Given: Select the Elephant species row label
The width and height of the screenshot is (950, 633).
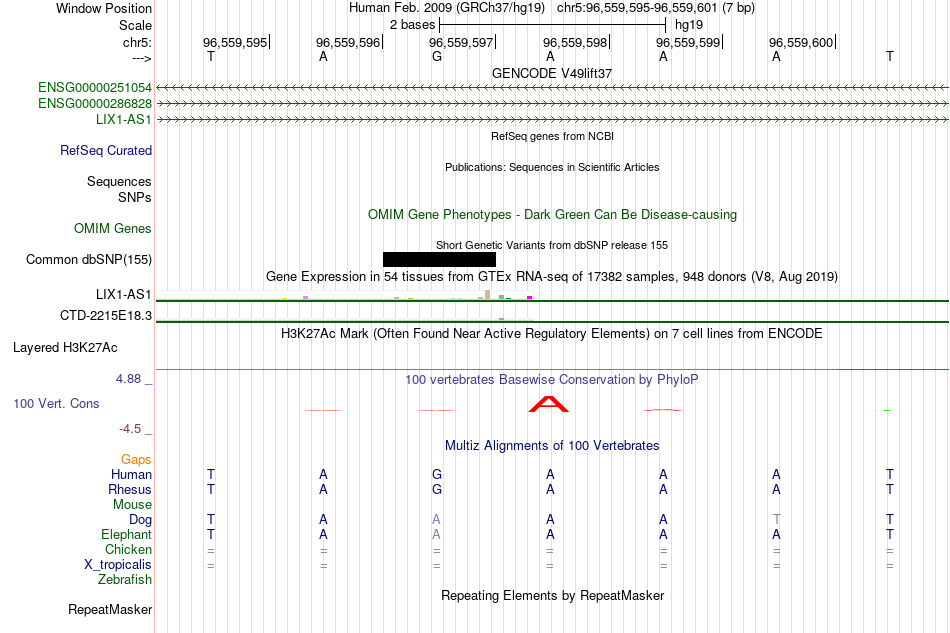Looking at the screenshot, I should 127,534.
